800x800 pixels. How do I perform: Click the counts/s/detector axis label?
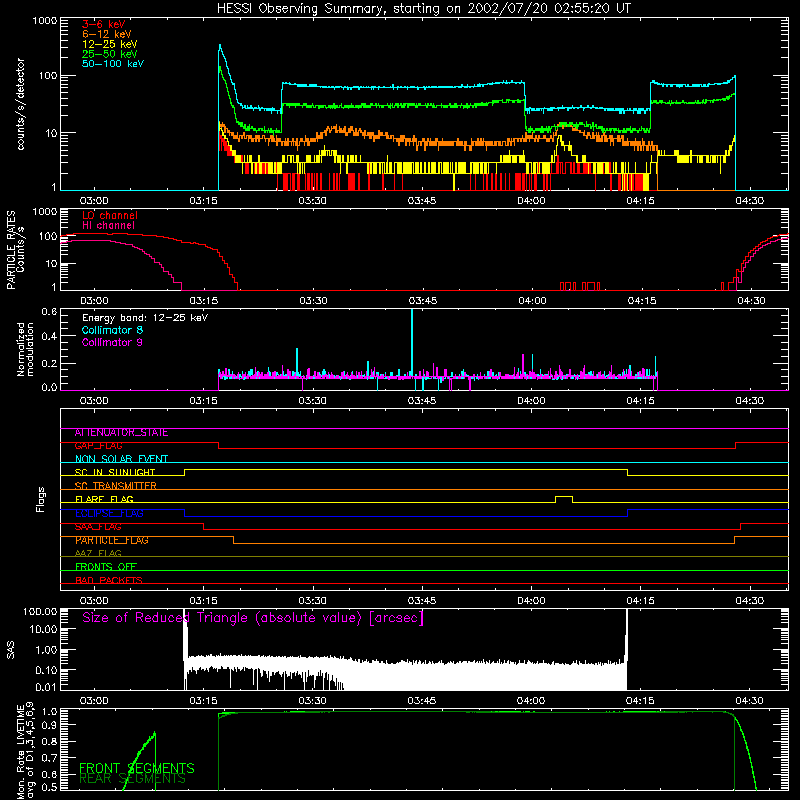(x=21, y=104)
